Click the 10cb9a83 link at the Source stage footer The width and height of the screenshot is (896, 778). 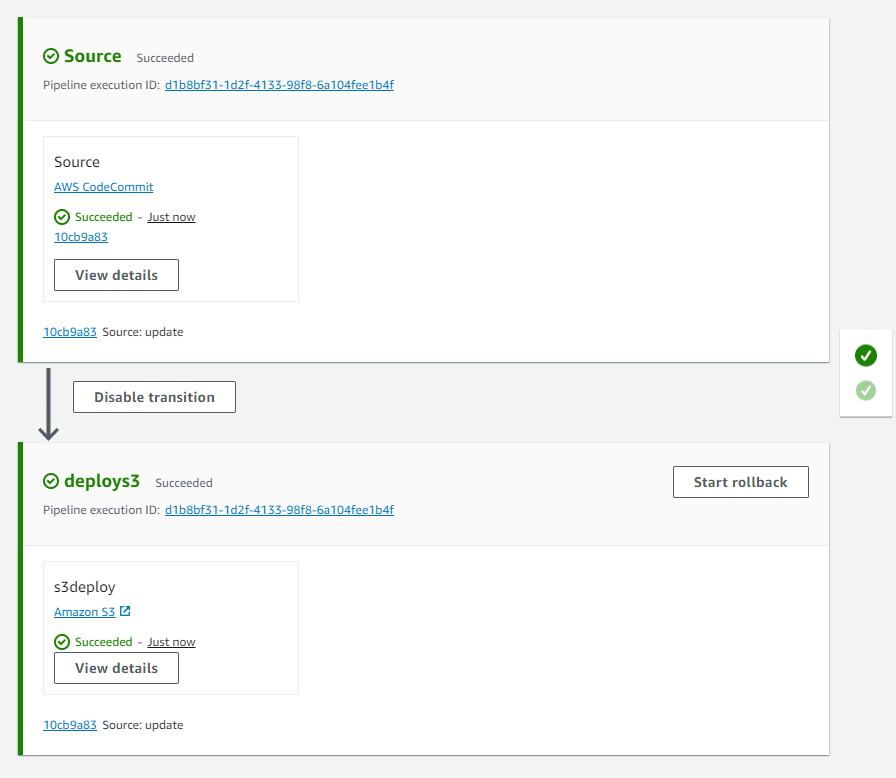coord(69,331)
